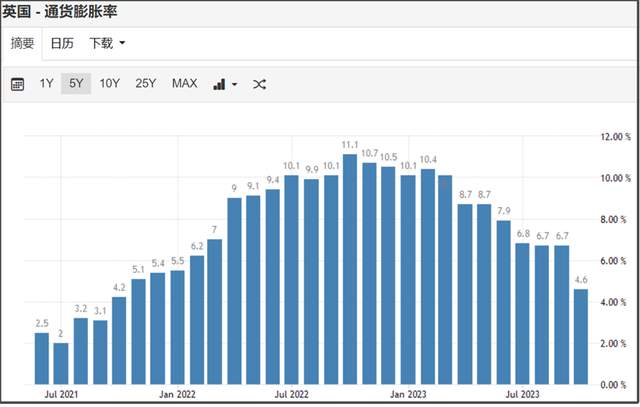This screenshot has width=640, height=407.
Task: Select the 10Y time range
Action: point(109,84)
